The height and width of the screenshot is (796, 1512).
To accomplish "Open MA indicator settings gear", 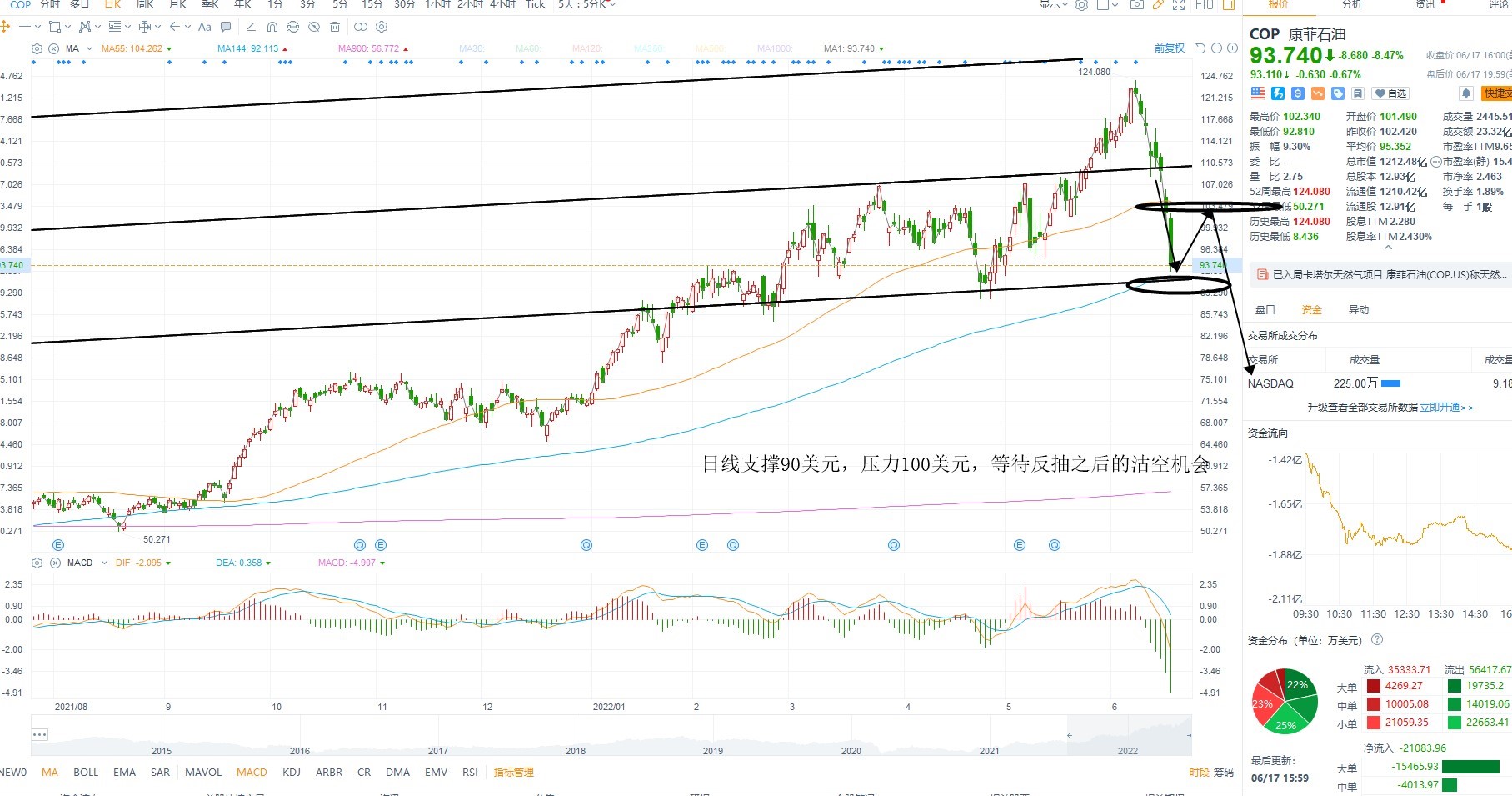I will click(x=37, y=48).
